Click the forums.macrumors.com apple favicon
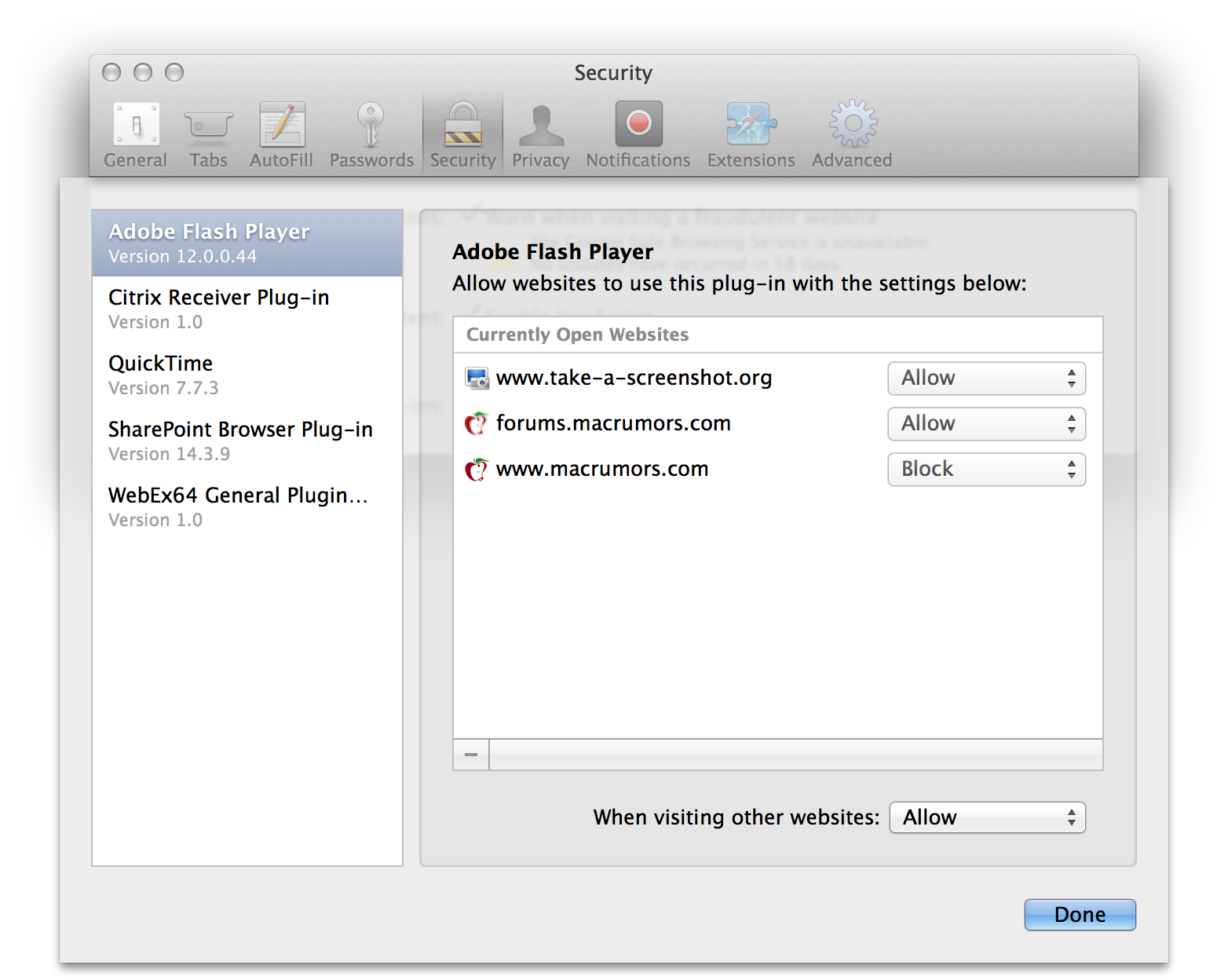 [x=477, y=424]
